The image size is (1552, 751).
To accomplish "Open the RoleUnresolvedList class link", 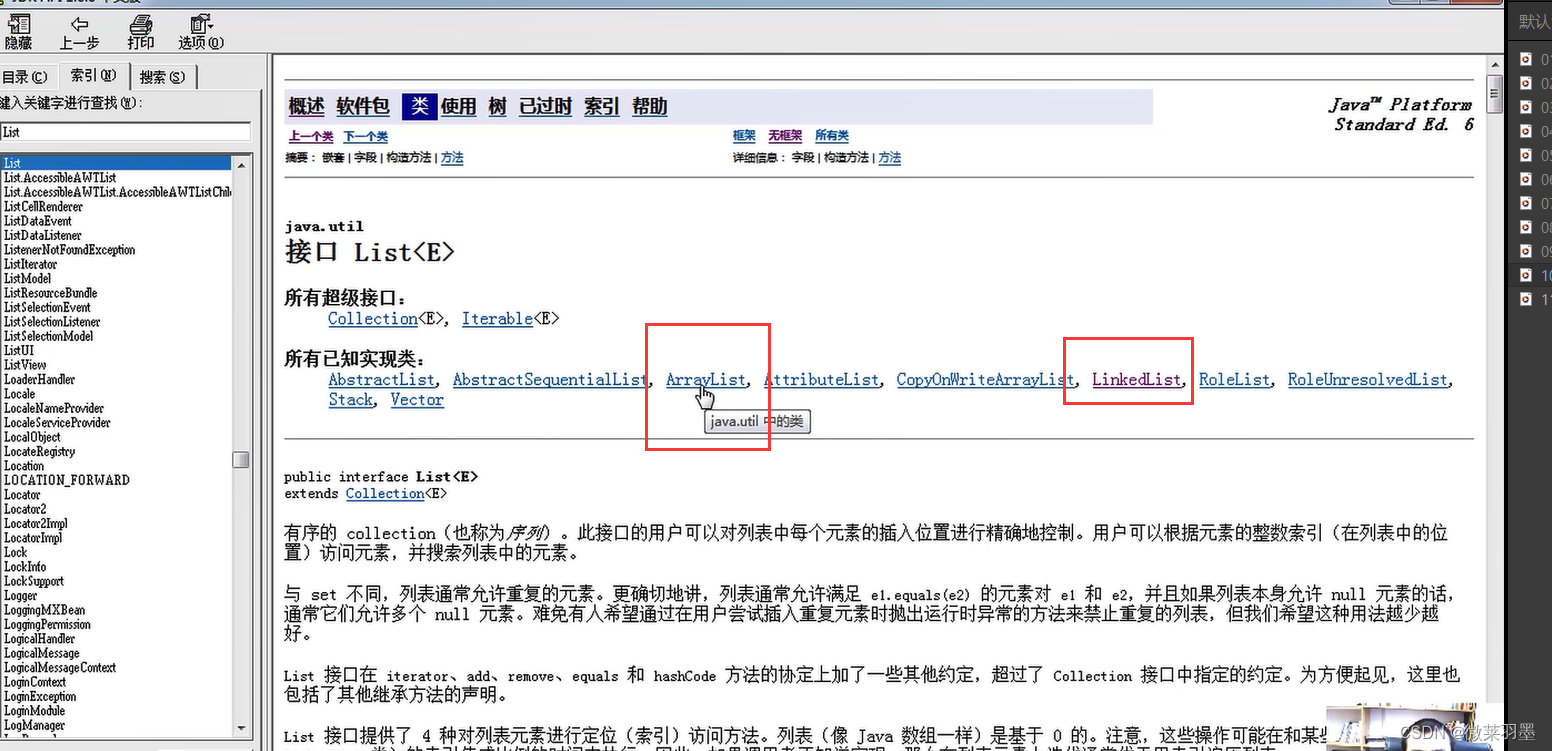I will coord(1367,380).
